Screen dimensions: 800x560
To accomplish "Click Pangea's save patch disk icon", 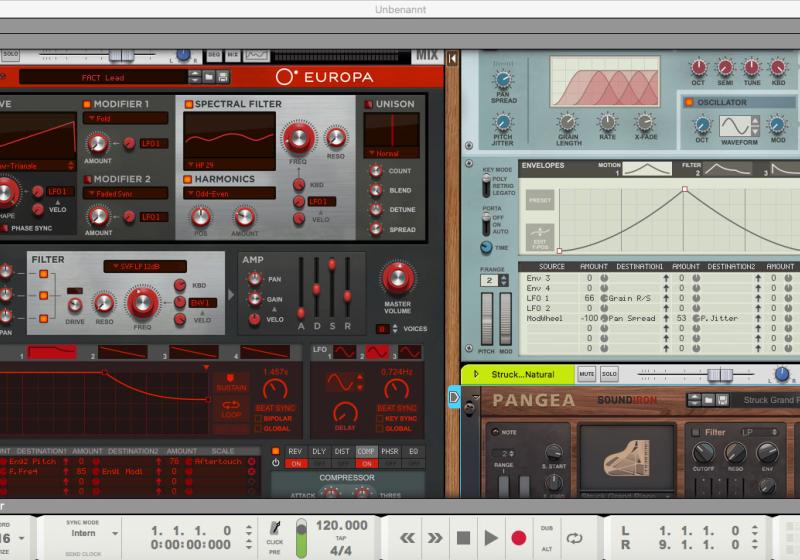I will click(x=722, y=400).
